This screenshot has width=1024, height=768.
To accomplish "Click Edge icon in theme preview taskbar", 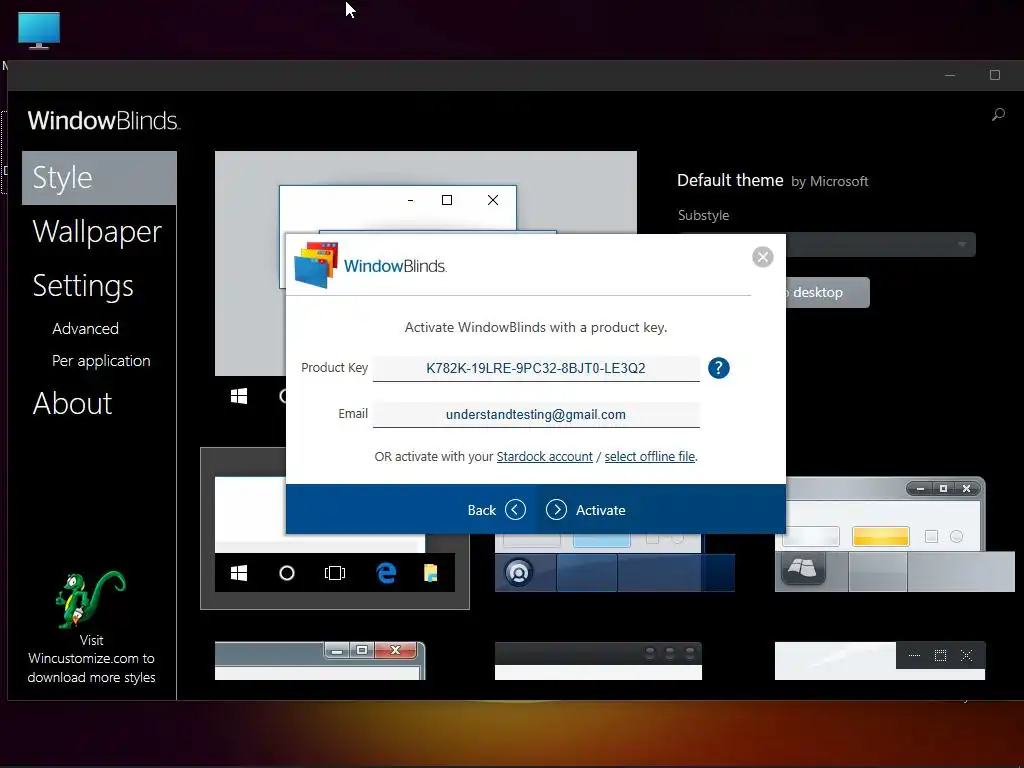I will tap(386, 573).
